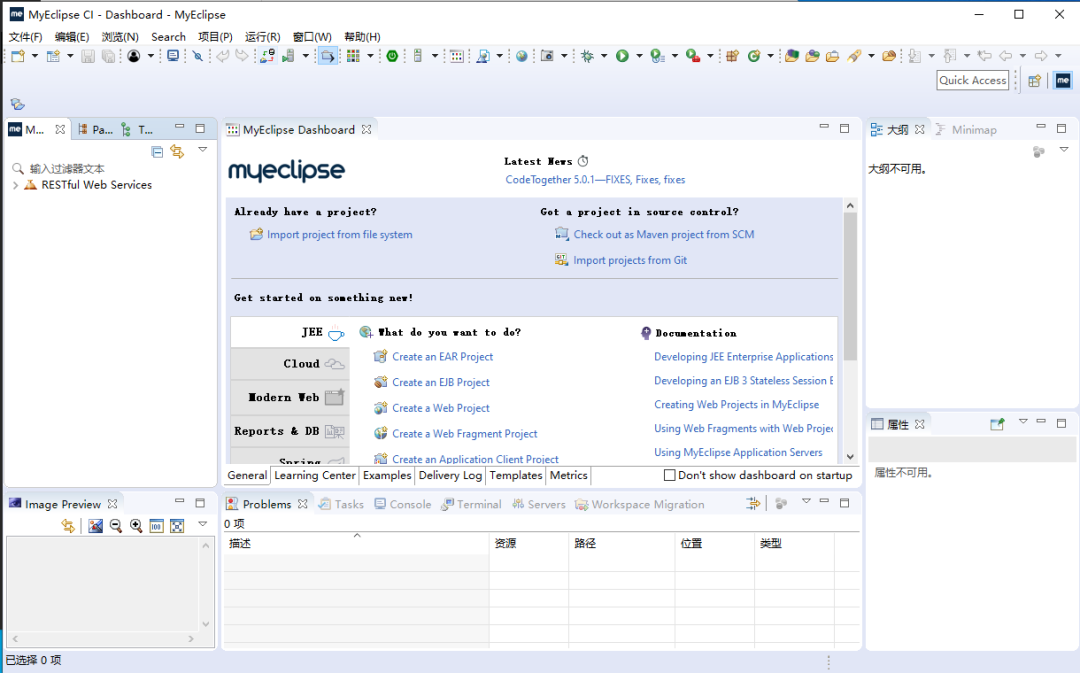Switch to the Learning Center tab
The width and height of the screenshot is (1080, 673).
[x=315, y=475]
